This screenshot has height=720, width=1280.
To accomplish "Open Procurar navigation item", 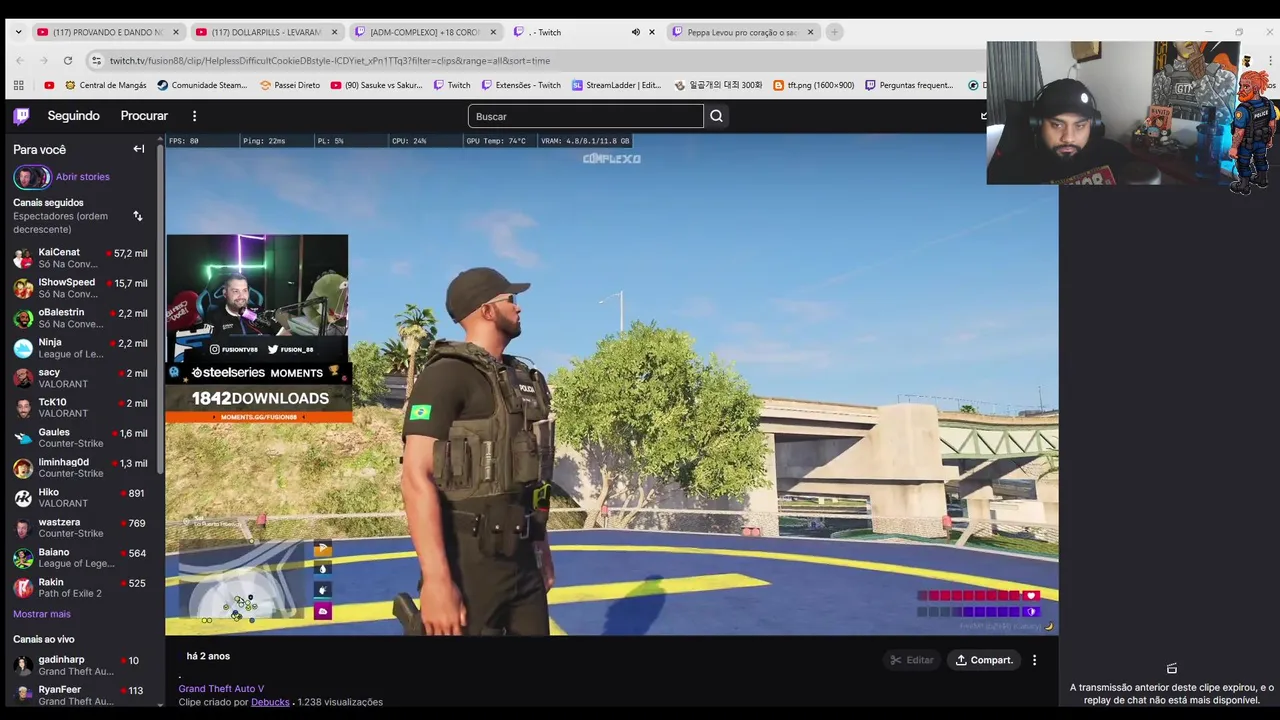I will tap(144, 116).
